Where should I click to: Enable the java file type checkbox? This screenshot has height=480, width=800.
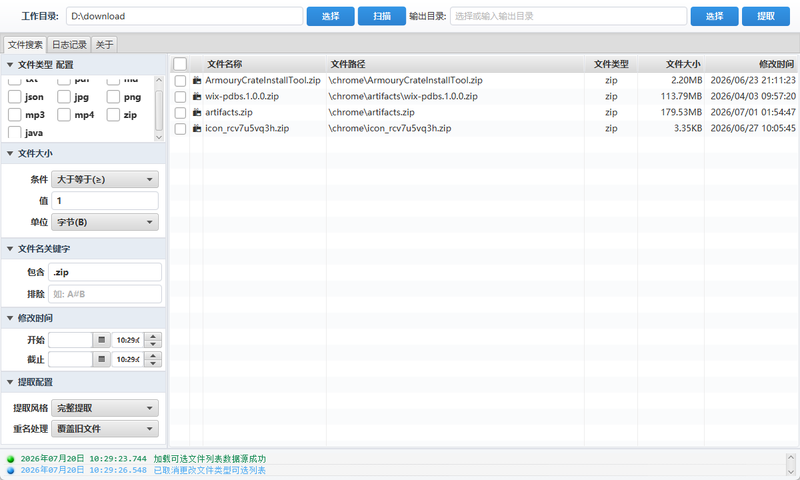[x=15, y=133]
